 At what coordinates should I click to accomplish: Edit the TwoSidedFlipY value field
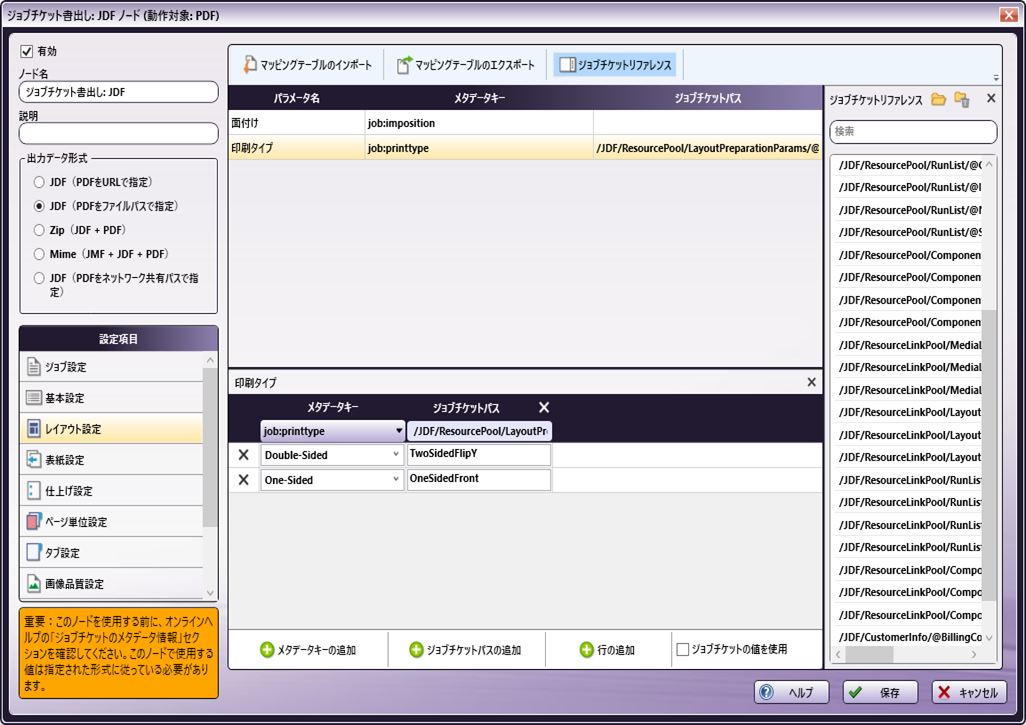(x=479, y=455)
